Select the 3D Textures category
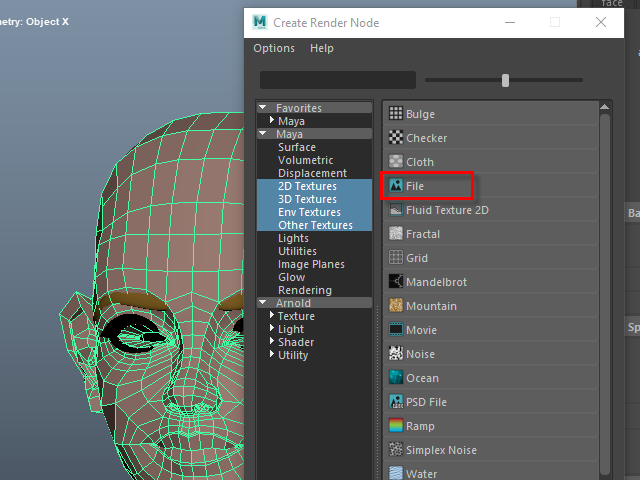 pos(307,199)
